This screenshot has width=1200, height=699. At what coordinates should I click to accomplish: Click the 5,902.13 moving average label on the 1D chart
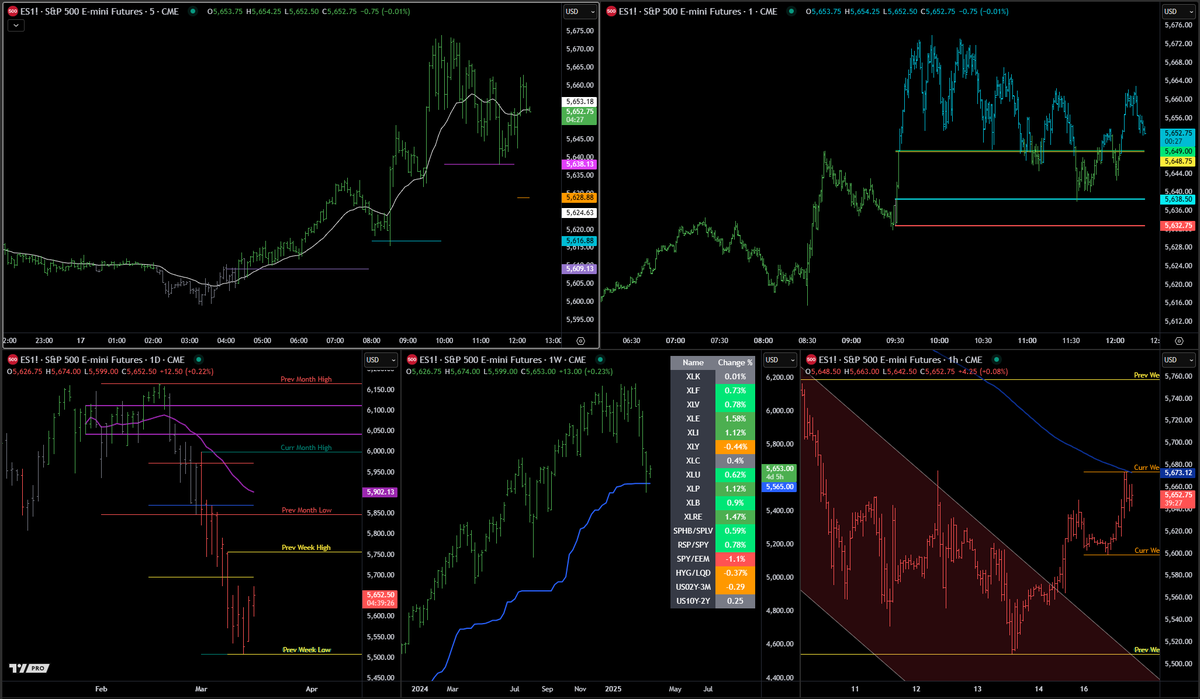pos(380,492)
